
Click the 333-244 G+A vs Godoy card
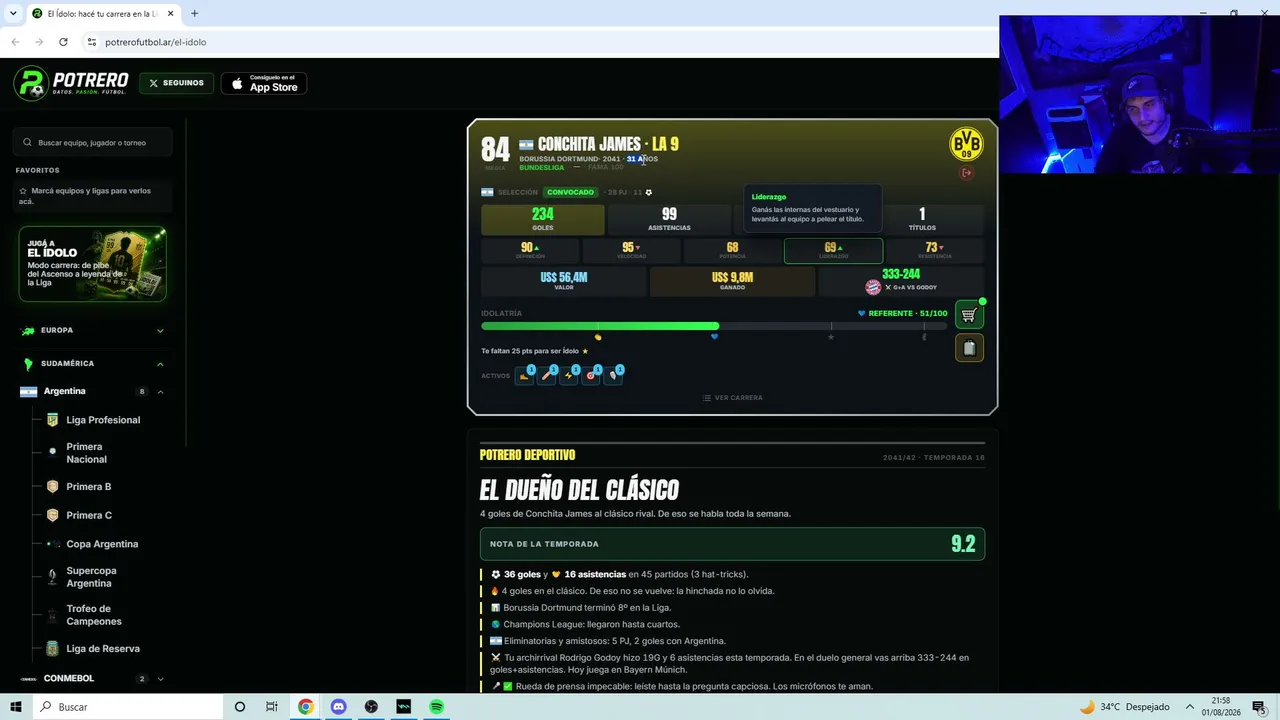point(901,281)
